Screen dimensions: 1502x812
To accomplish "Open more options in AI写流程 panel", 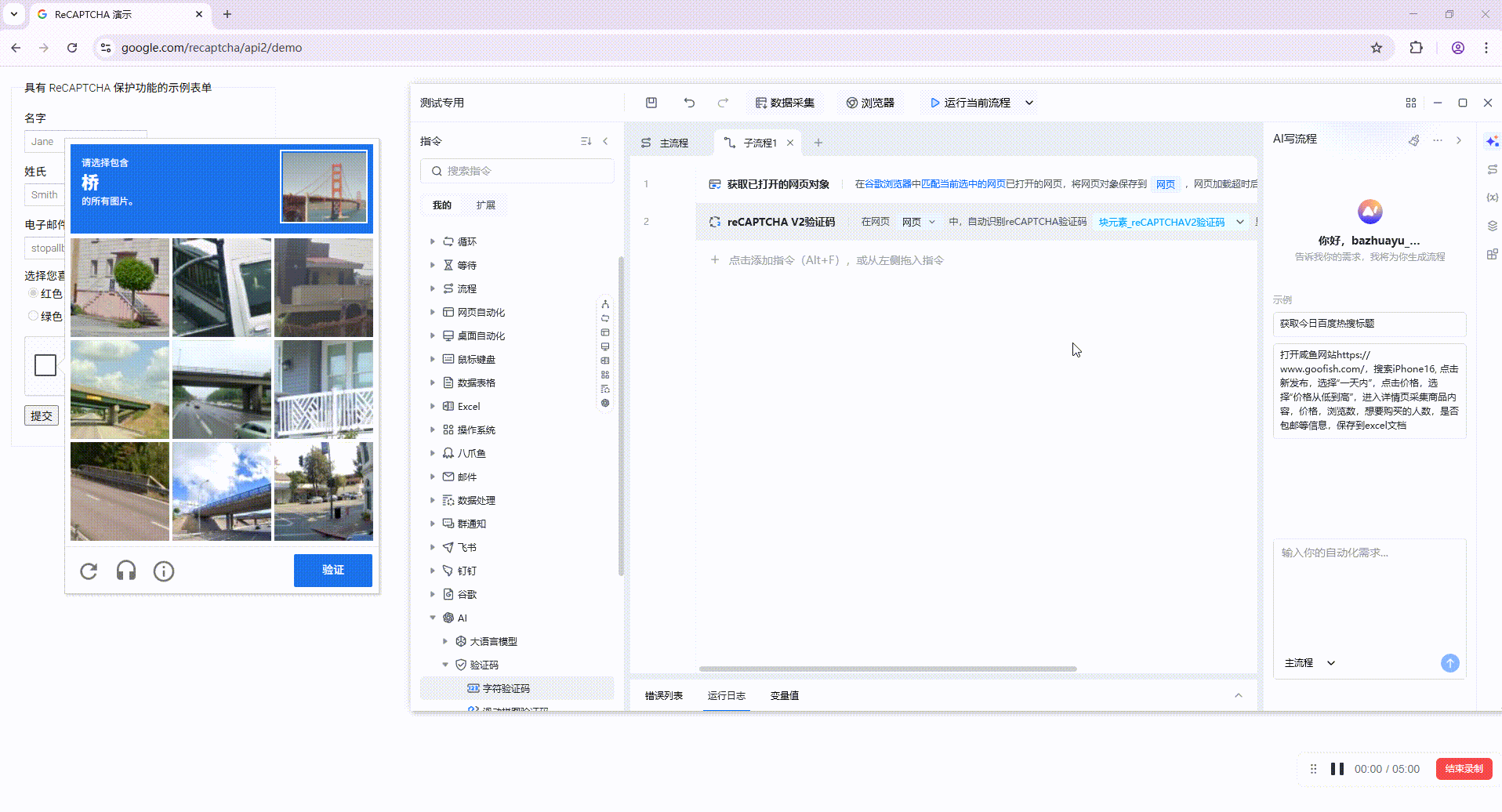I will (x=1437, y=140).
